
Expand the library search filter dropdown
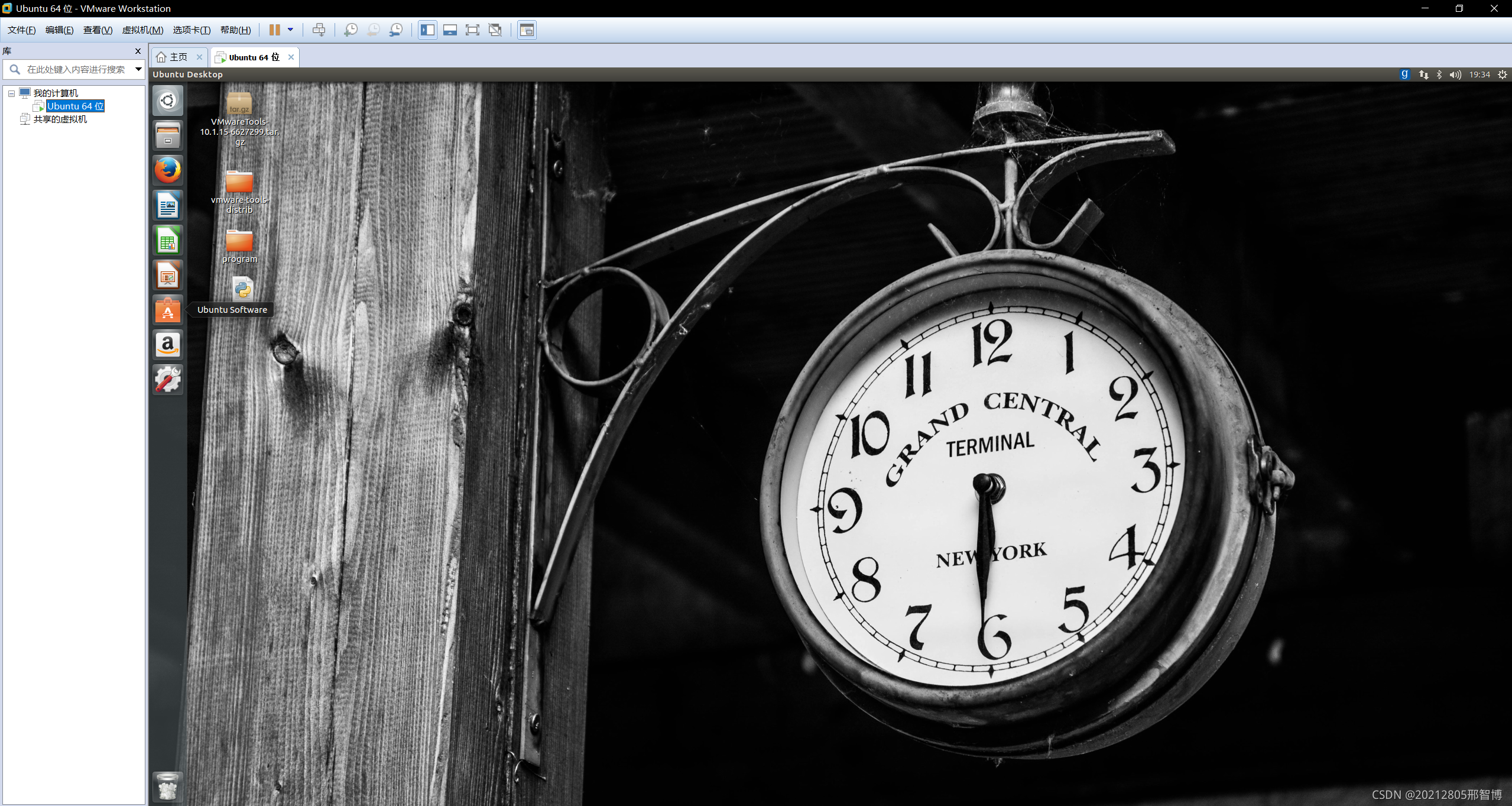click(138, 69)
